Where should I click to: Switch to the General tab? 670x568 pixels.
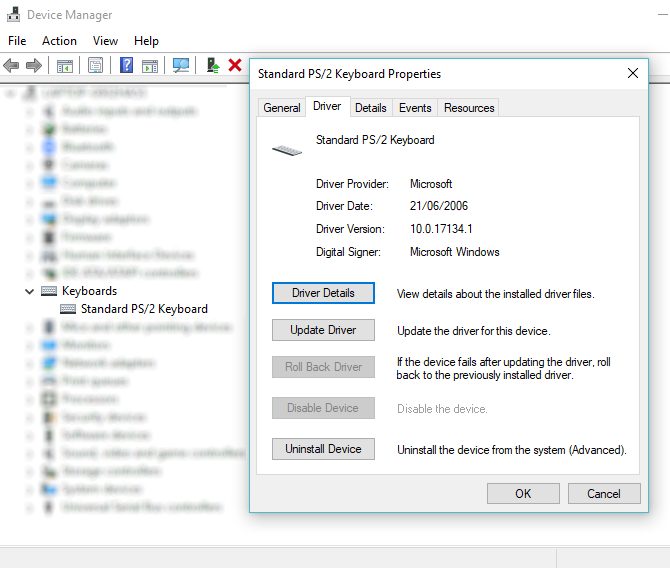point(282,108)
